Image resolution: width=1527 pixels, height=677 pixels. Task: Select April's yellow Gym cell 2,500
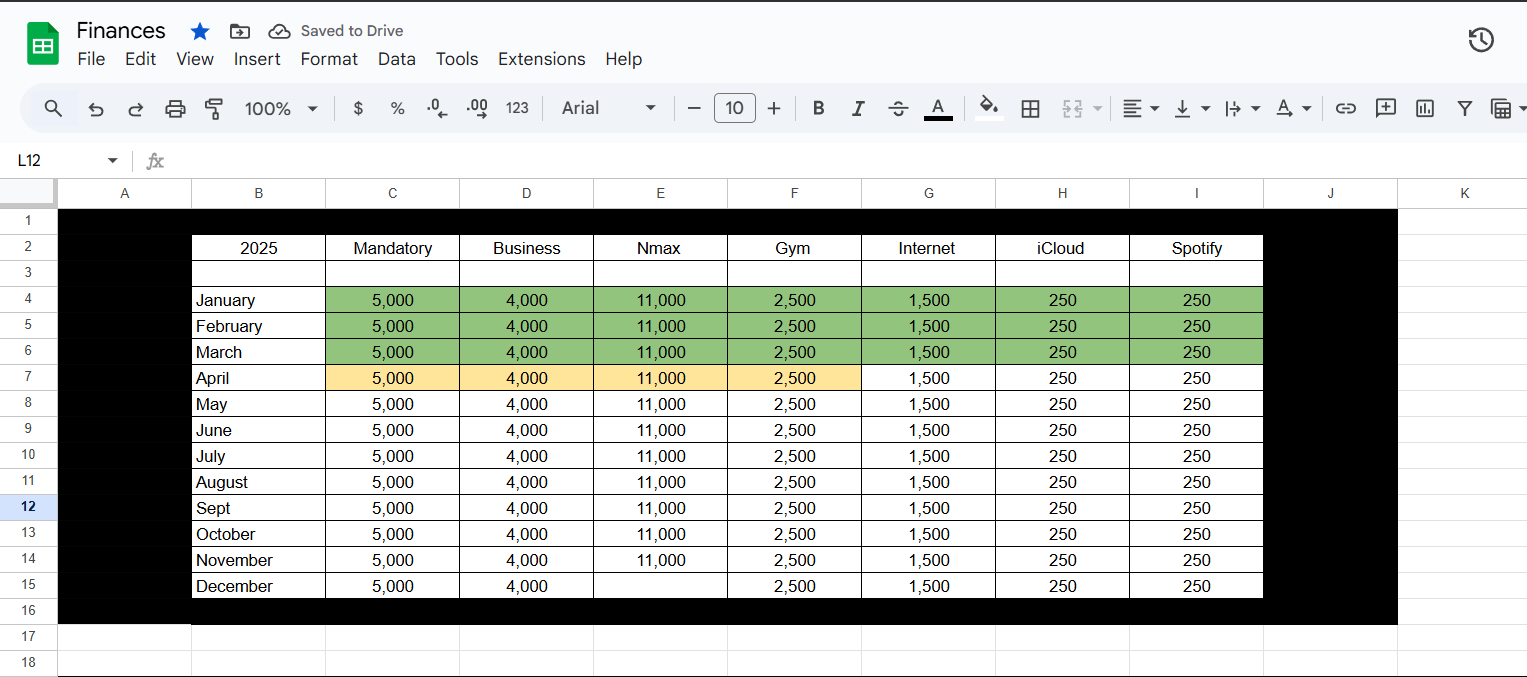[794, 378]
